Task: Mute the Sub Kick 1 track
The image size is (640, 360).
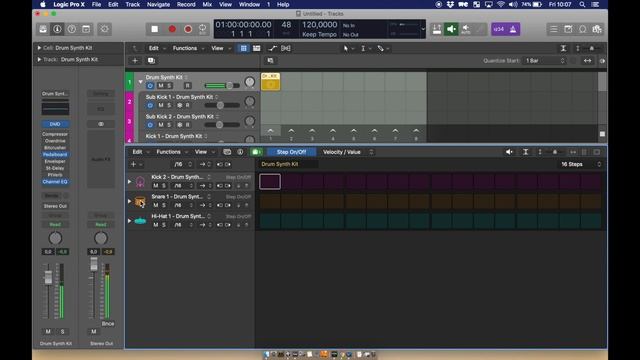Action: 160,105
